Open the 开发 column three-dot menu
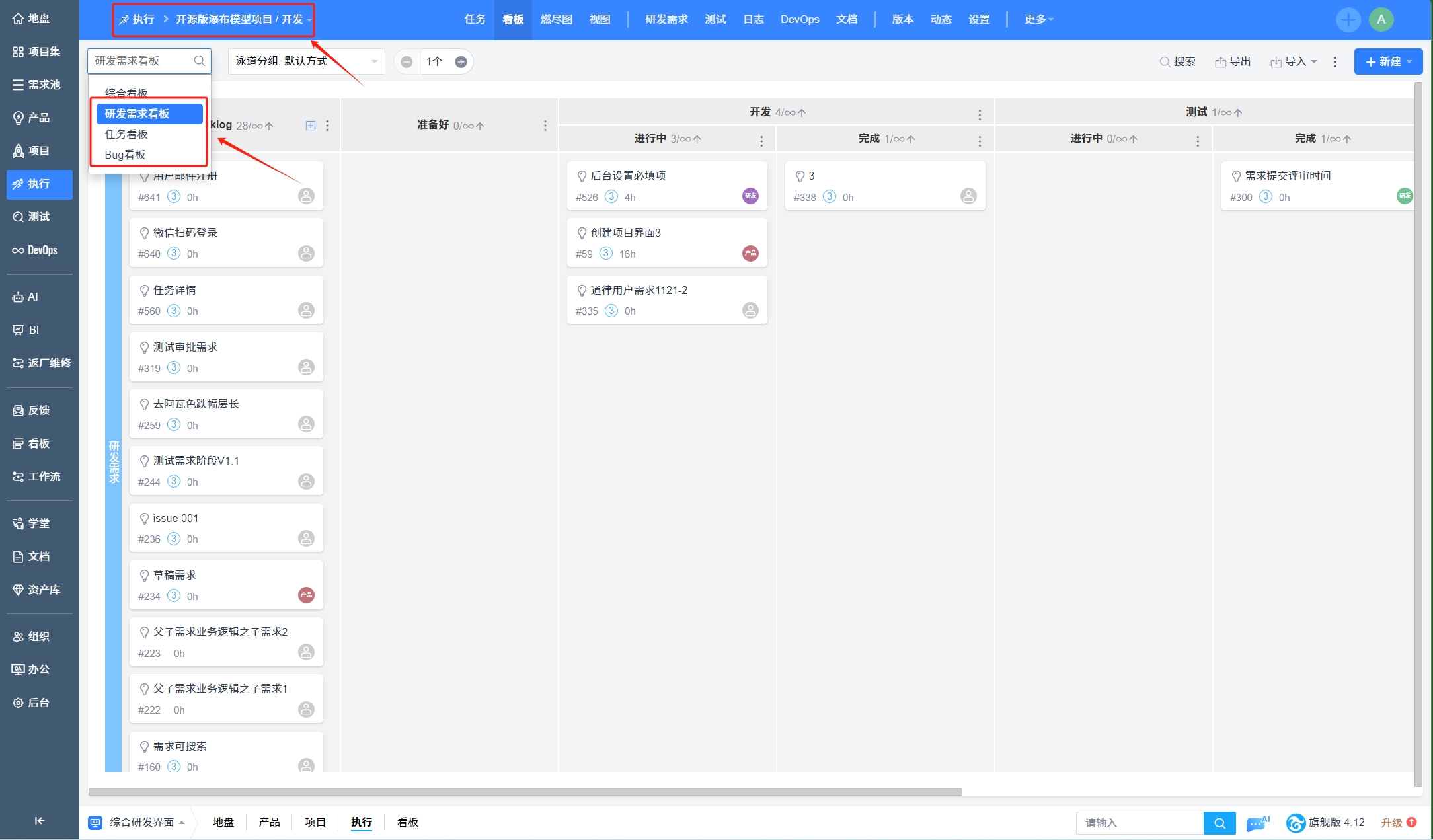The image size is (1433, 840). (x=980, y=114)
